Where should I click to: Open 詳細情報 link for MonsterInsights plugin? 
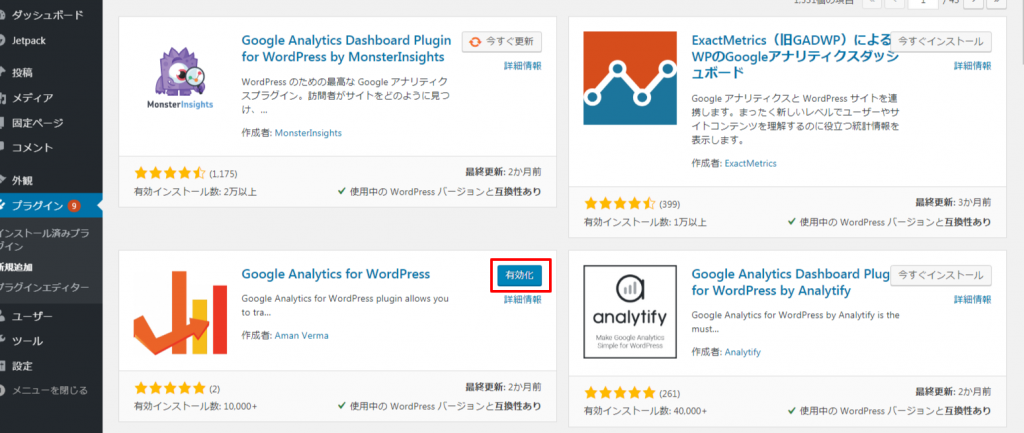pyautogui.click(x=522, y=65)
